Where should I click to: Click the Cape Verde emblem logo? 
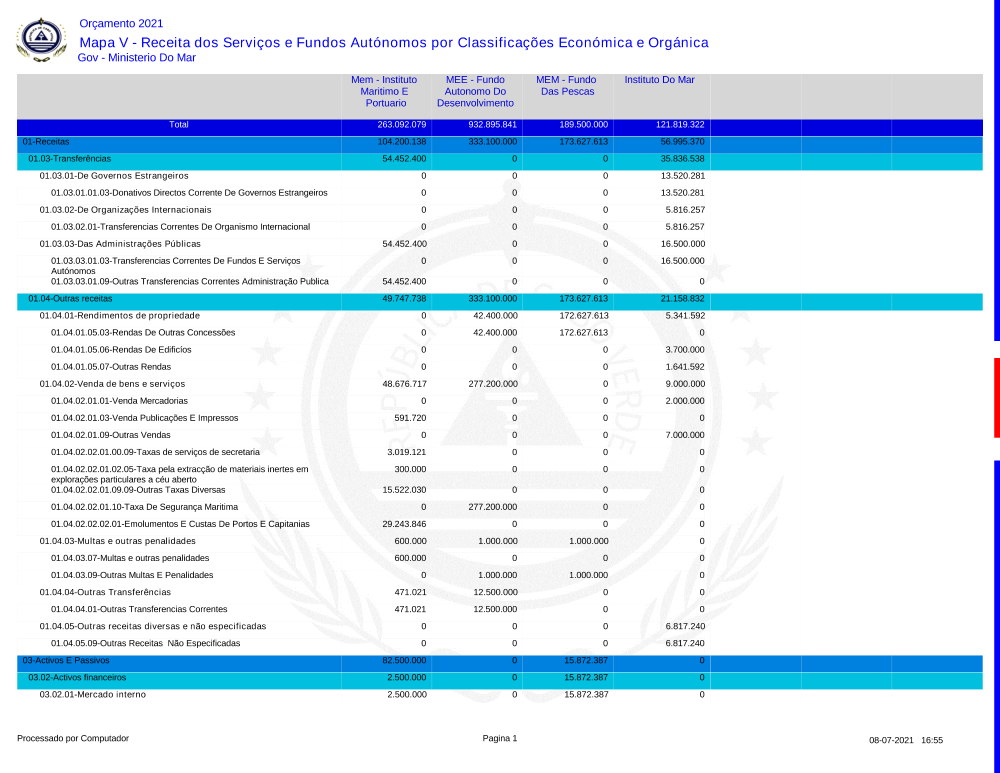(41, 39)
